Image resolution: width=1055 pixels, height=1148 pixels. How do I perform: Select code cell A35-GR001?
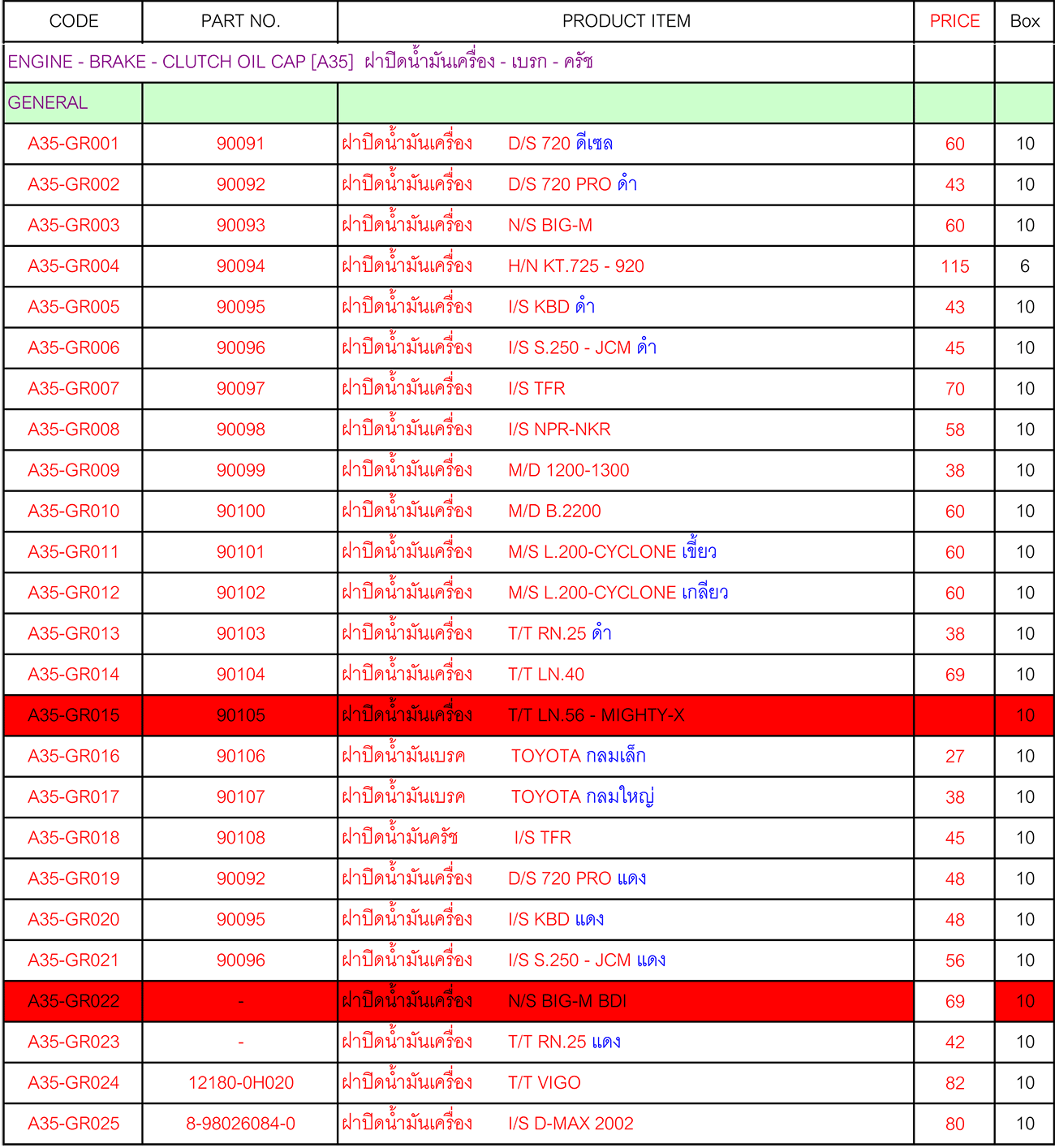[74, 144]
